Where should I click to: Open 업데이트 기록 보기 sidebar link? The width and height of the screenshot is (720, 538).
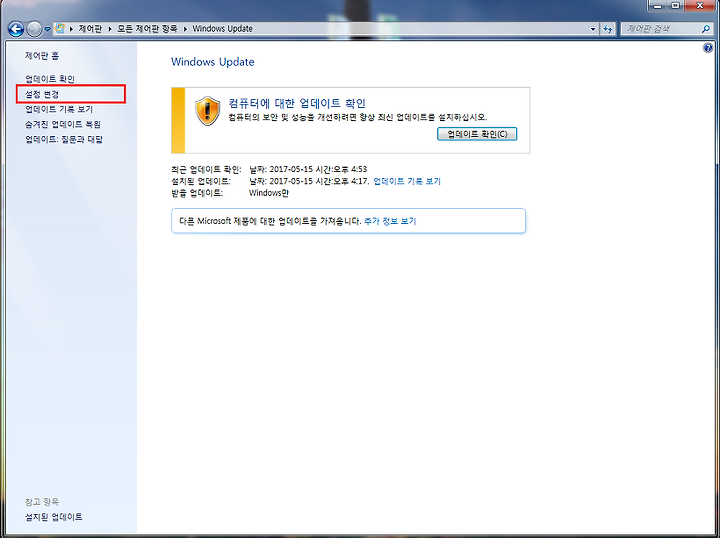tap(59, 109)
